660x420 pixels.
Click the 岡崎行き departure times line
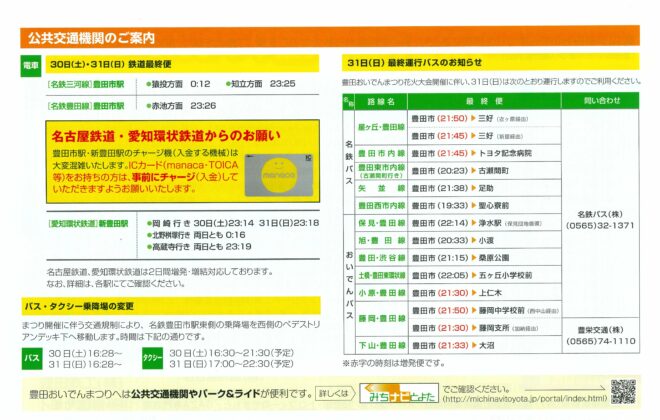click(233, 223)
